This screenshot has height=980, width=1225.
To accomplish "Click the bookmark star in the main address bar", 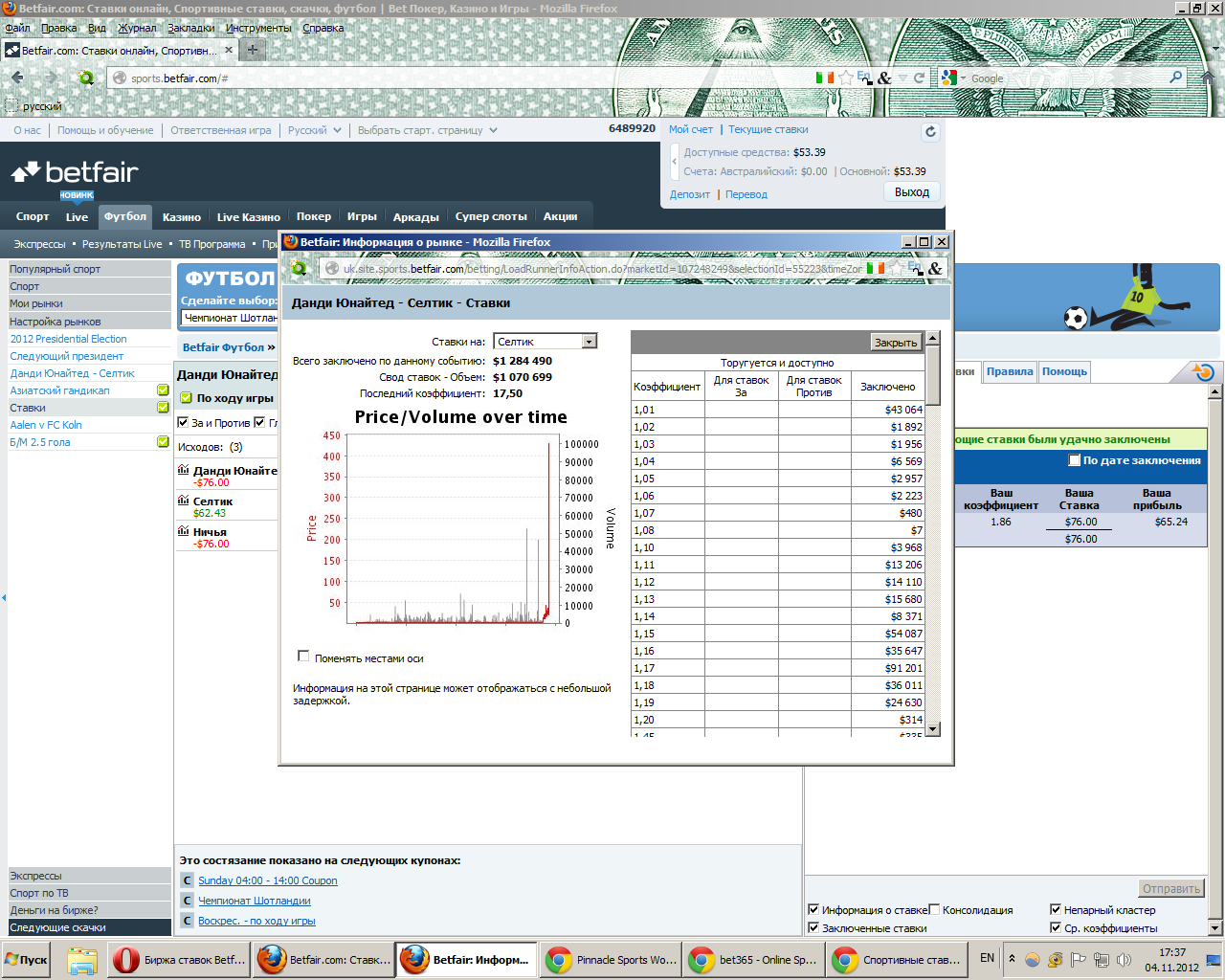I will pos(845,78).
